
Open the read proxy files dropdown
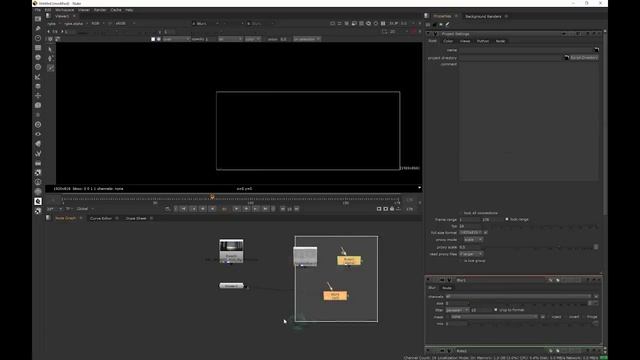(471, 254)
